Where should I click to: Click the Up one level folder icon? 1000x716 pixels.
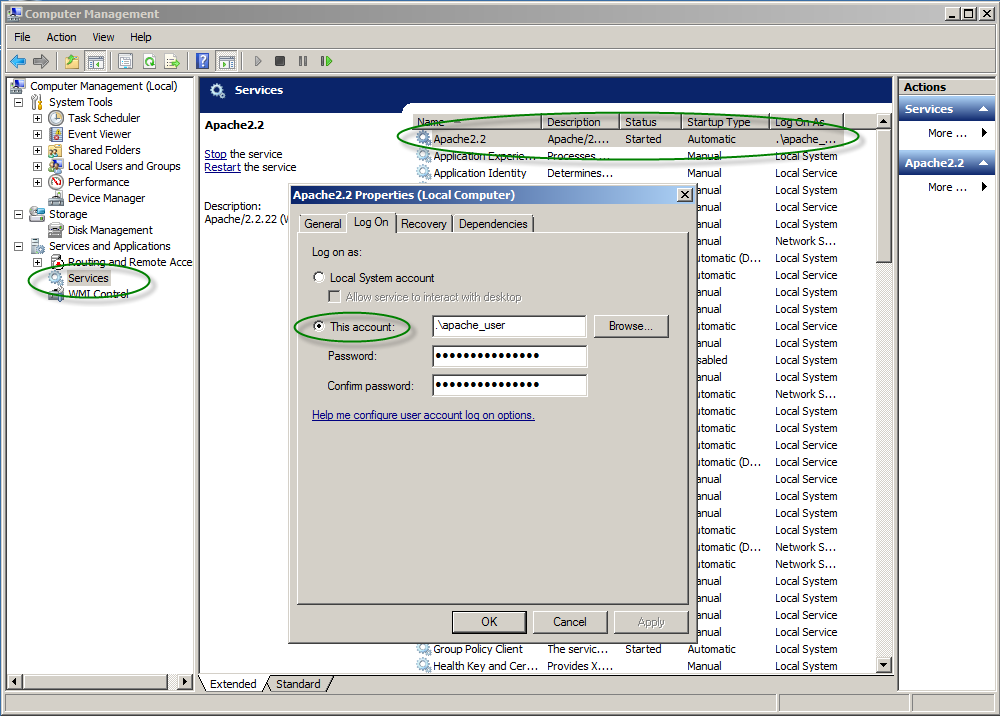pos(71,61)
